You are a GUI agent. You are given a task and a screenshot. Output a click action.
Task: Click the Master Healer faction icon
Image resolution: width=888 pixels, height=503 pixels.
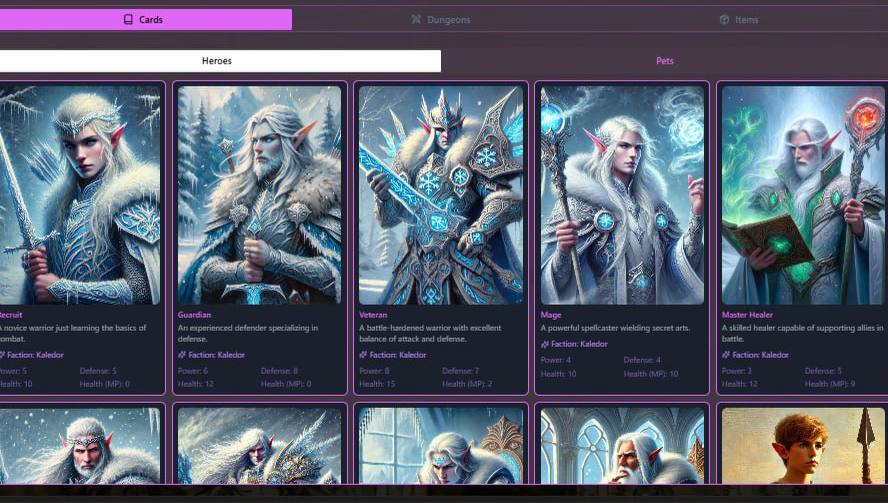726,355
